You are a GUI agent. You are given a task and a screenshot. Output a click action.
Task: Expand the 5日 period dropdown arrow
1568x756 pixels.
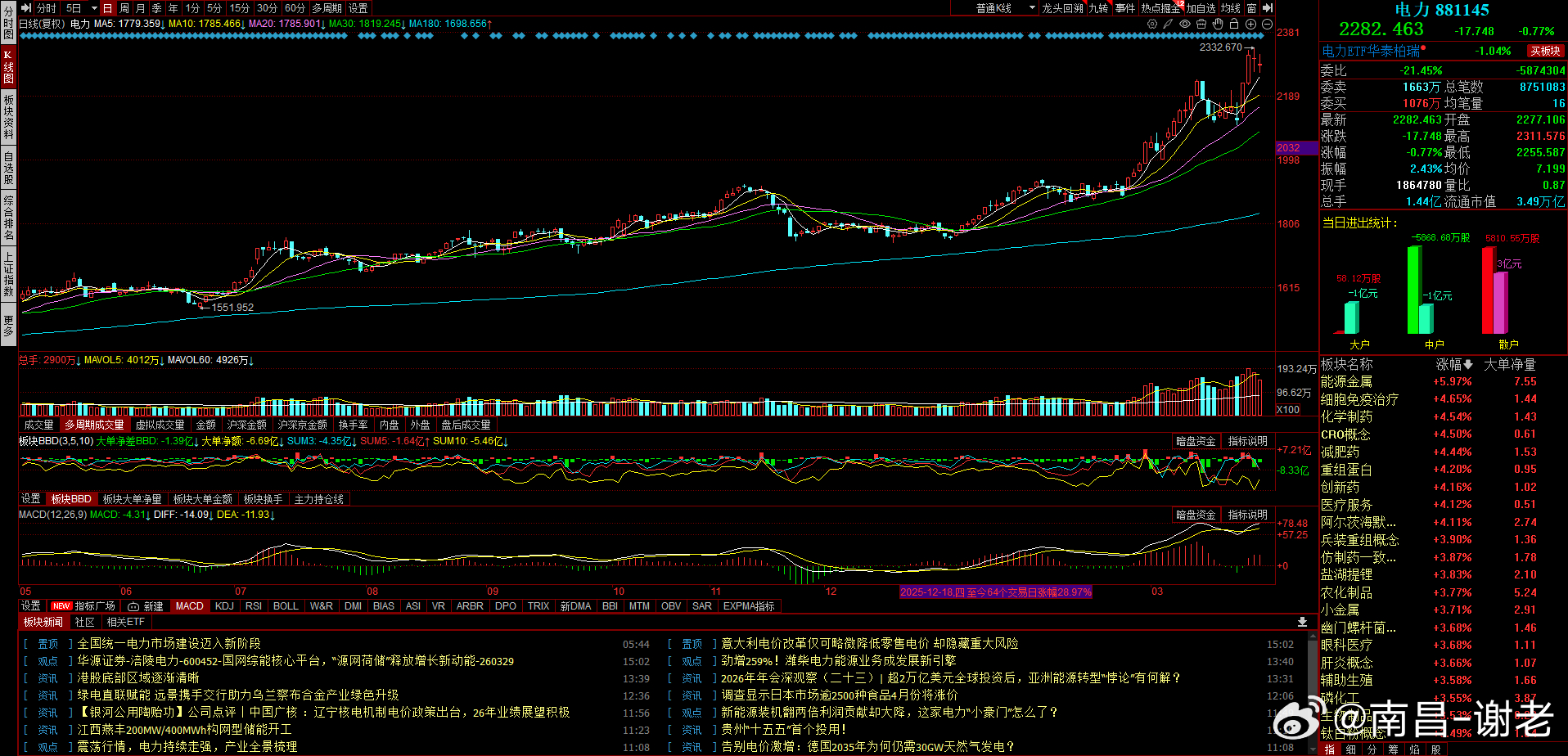(92, 8)
